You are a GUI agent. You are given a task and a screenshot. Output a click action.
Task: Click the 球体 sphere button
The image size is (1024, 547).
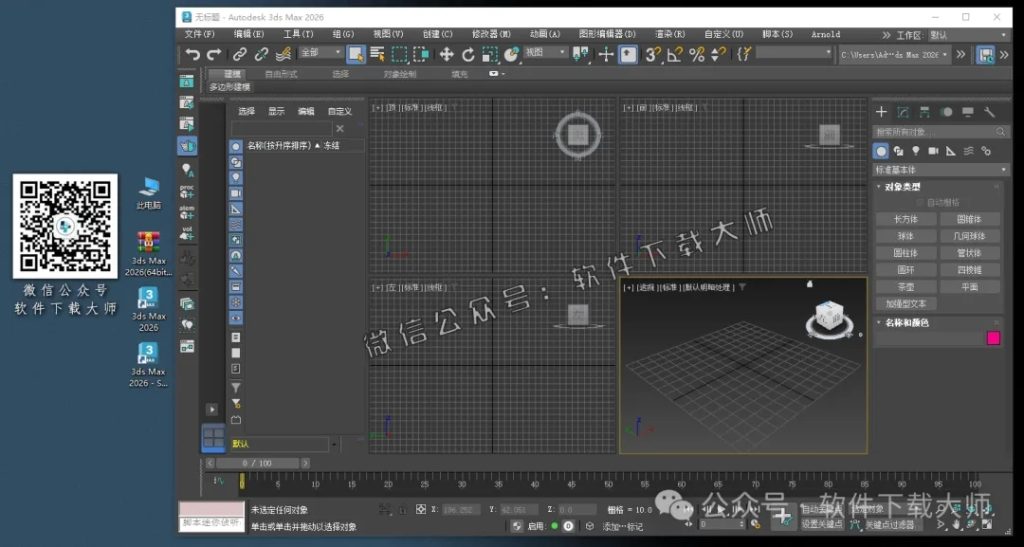(x=906, y=236)
